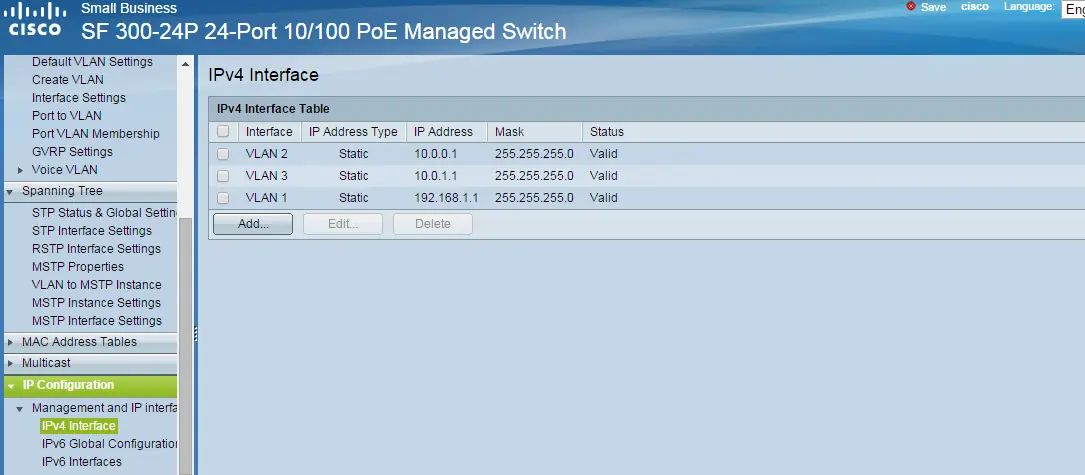Click the sidebar splitter handle
Image resolution: width=1085 pixels, height=475 pixels.
[196, 334]
